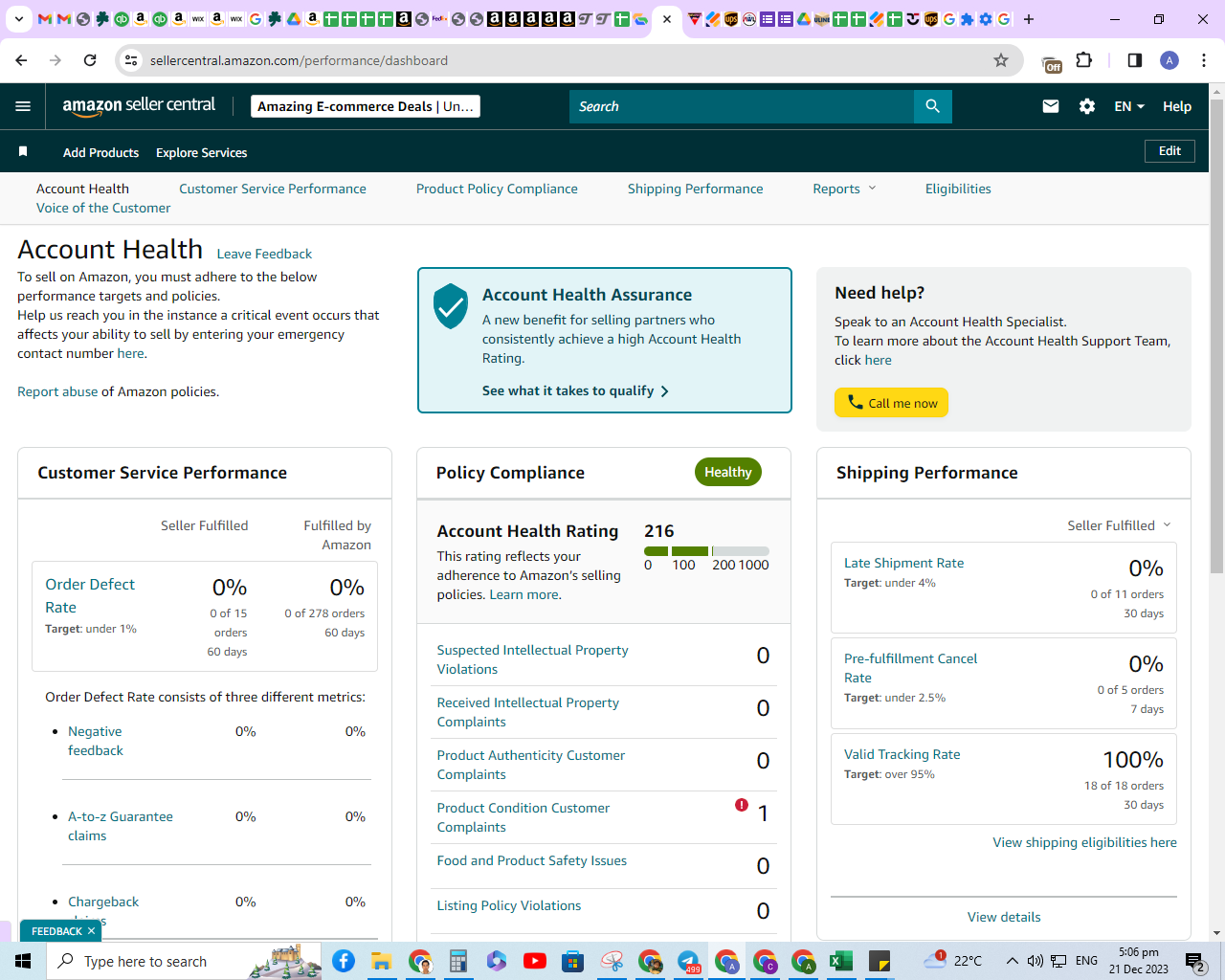
Task: Open the store account switcher dropdown
Action: click(366, 106)
